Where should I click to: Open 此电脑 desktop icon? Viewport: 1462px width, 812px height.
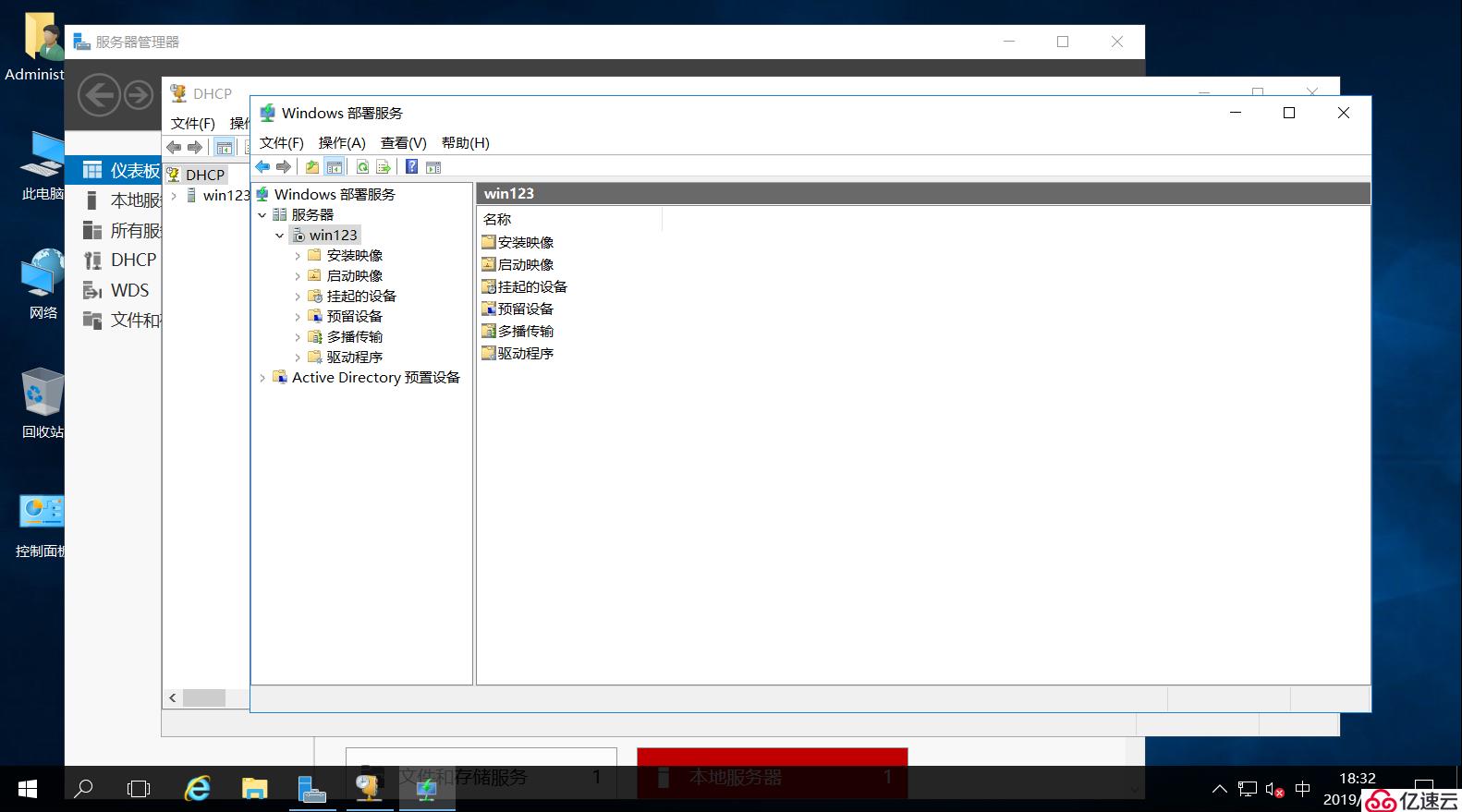click(43, 164)
